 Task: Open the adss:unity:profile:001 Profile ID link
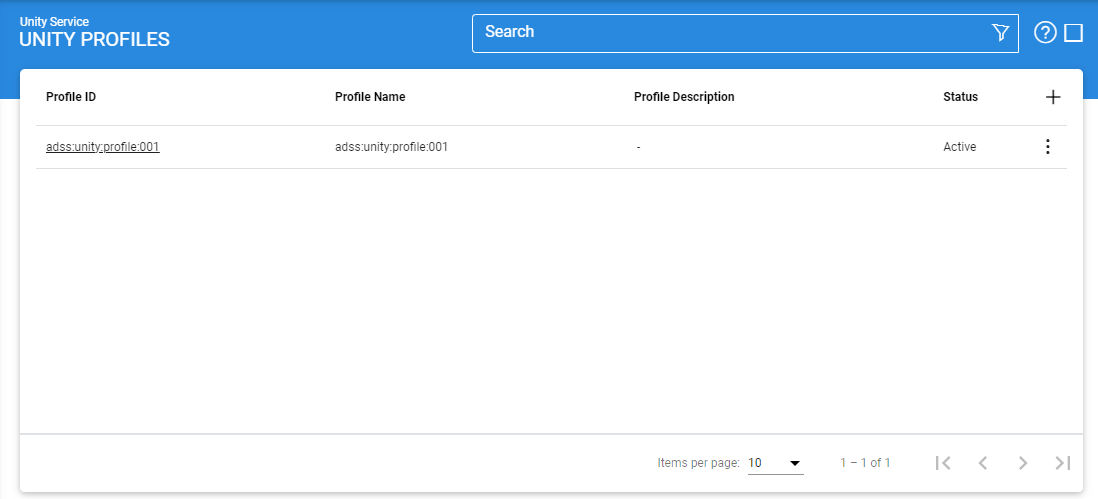click(103, 147)
